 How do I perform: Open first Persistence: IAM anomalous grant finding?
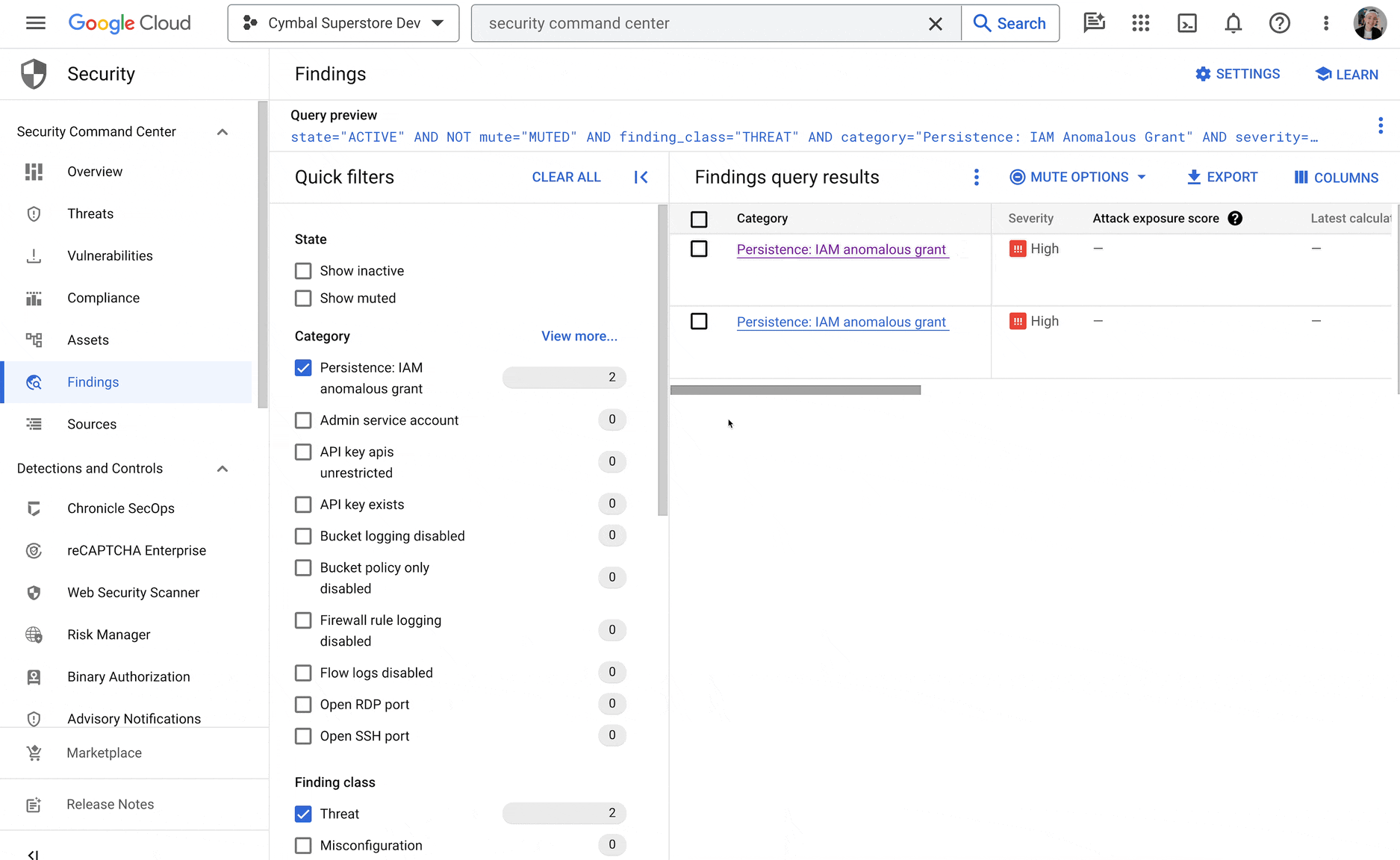[x=841, y=249]
